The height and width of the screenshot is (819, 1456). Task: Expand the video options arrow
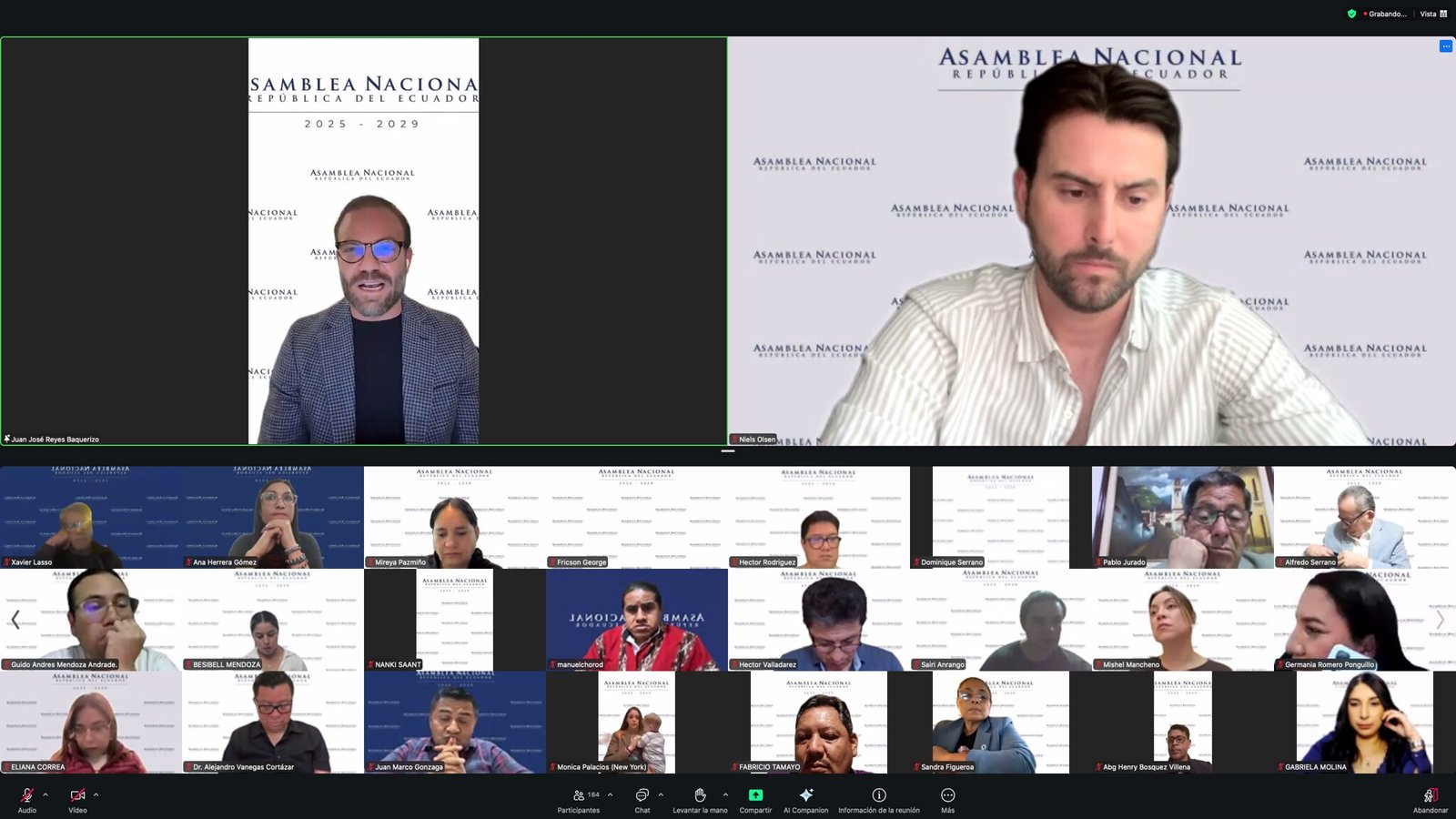pos(96,794)
